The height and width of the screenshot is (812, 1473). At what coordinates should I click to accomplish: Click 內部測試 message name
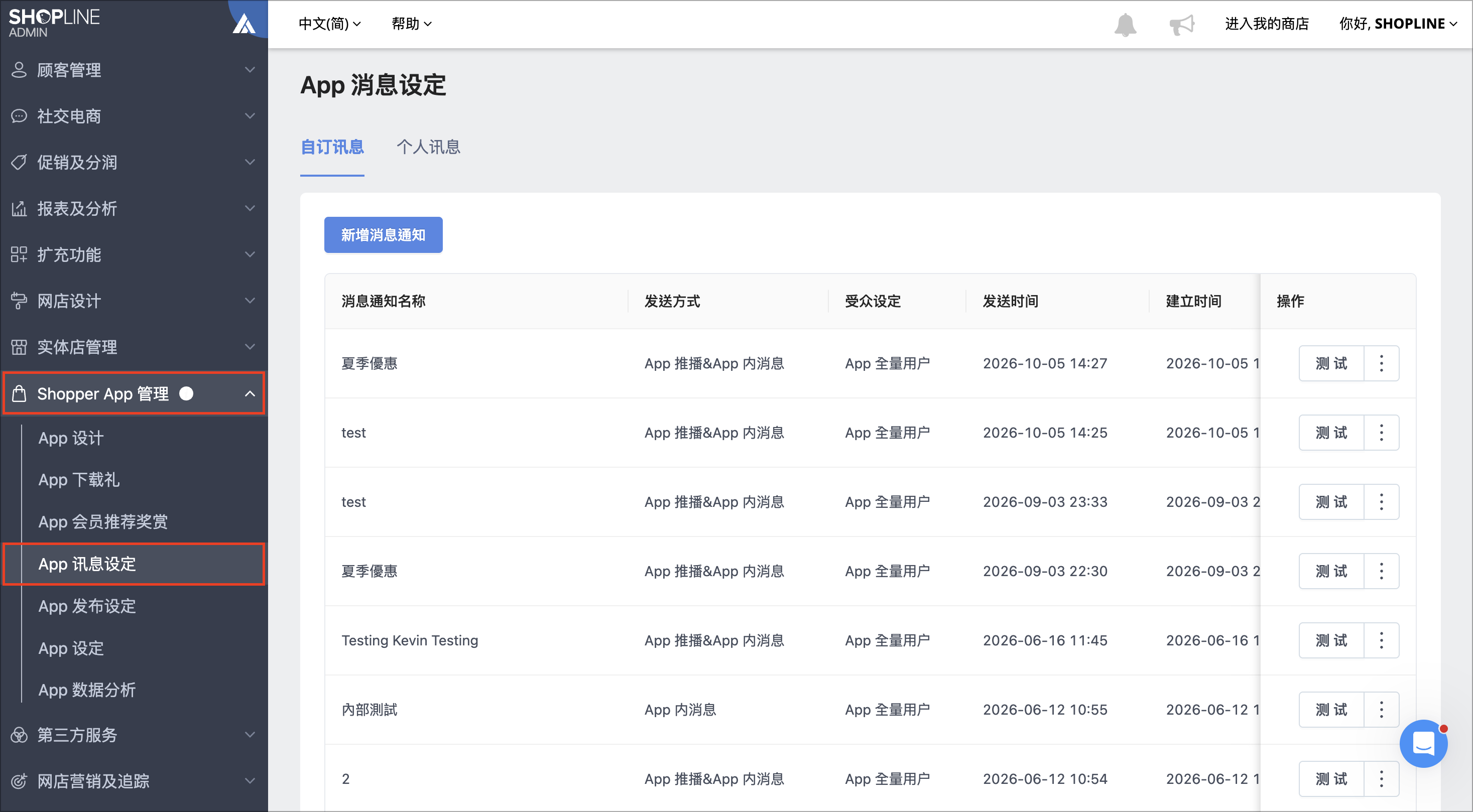[370, 709]
